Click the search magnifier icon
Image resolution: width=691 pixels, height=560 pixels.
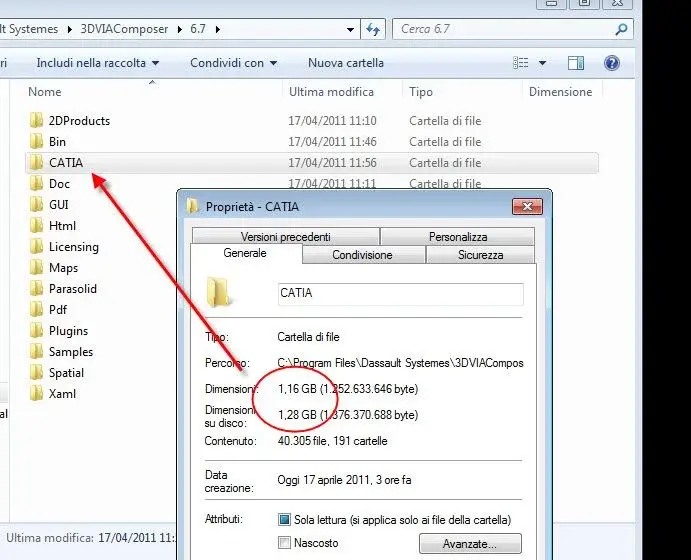[x=621, y=30]
